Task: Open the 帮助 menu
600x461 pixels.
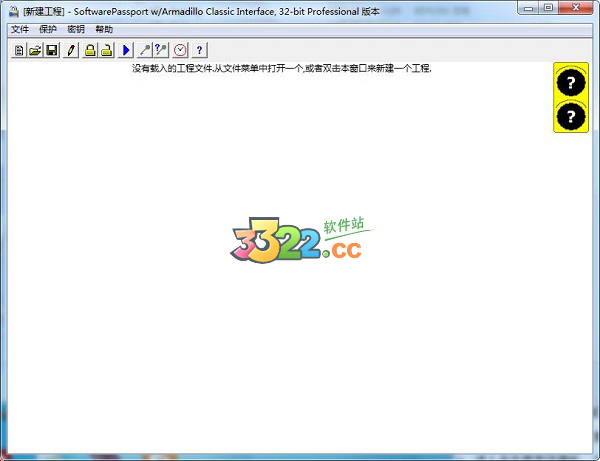Action: [x=104, y=29]
